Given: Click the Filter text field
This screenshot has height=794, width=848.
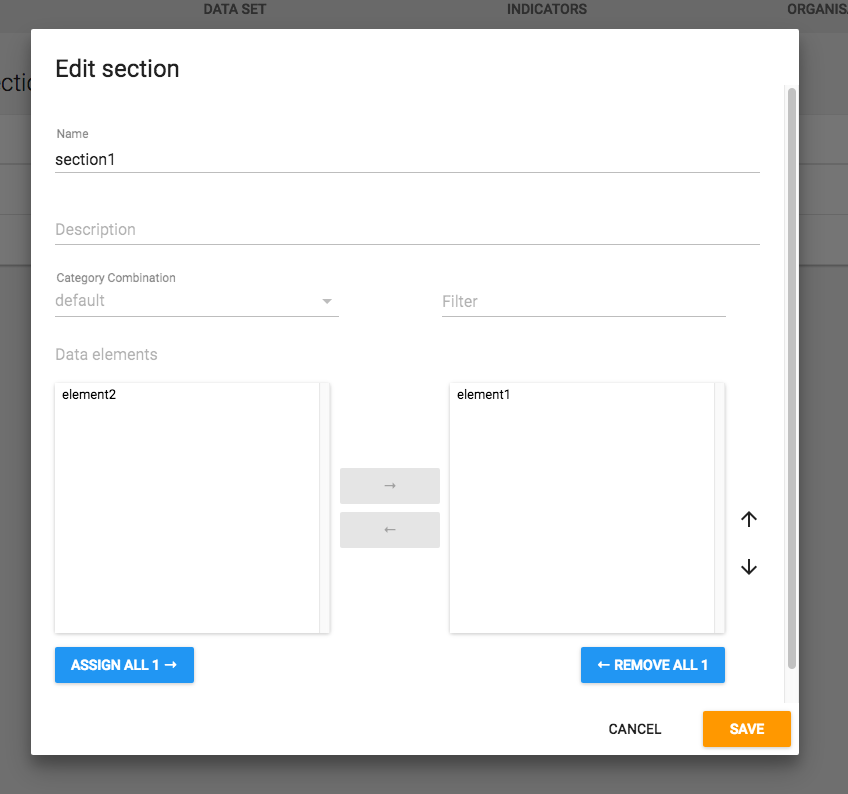Looking at the screenshot, I should (x=583, y=301).
